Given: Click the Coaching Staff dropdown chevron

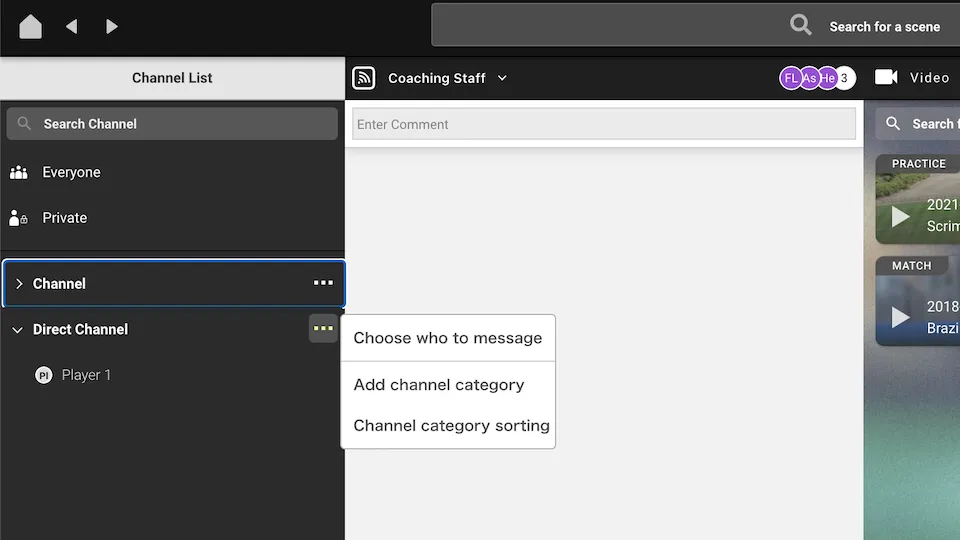Looking at the screenshot, I should [502, 78].
